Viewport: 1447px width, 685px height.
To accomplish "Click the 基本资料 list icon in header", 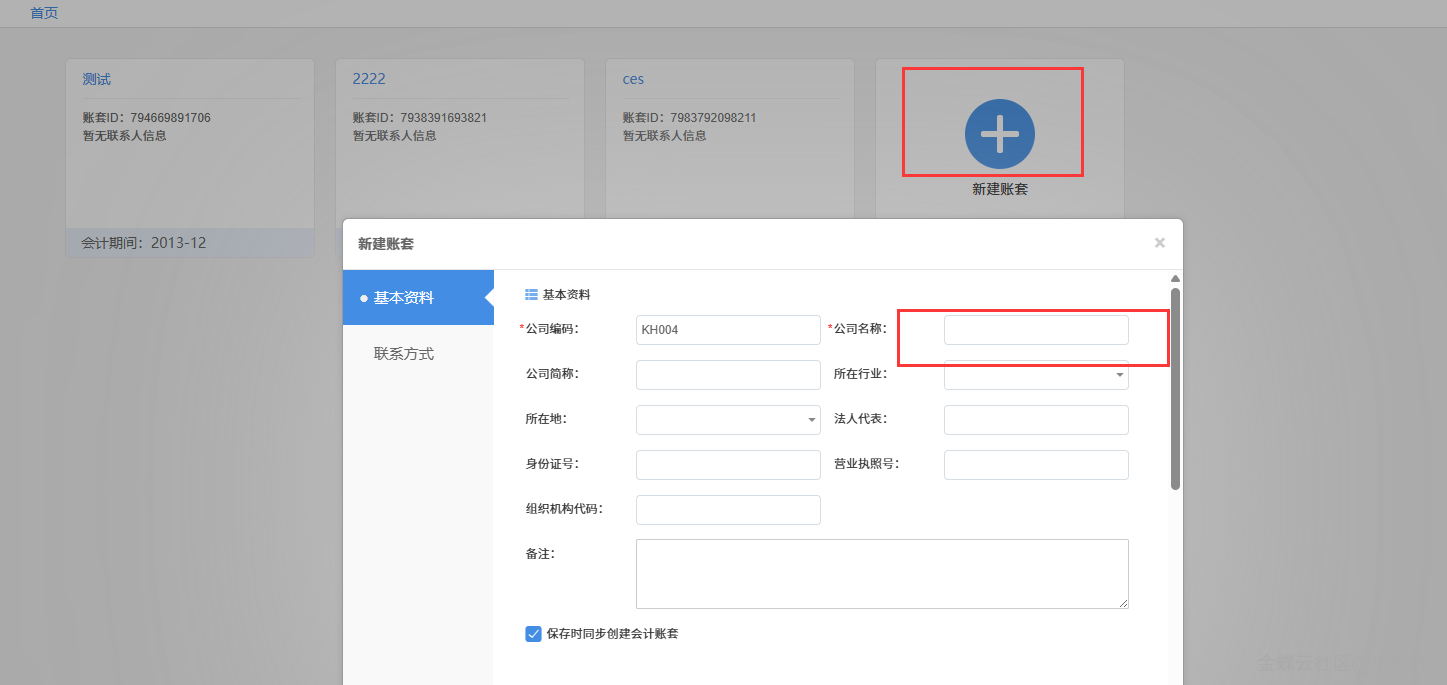I will point(531,295).
